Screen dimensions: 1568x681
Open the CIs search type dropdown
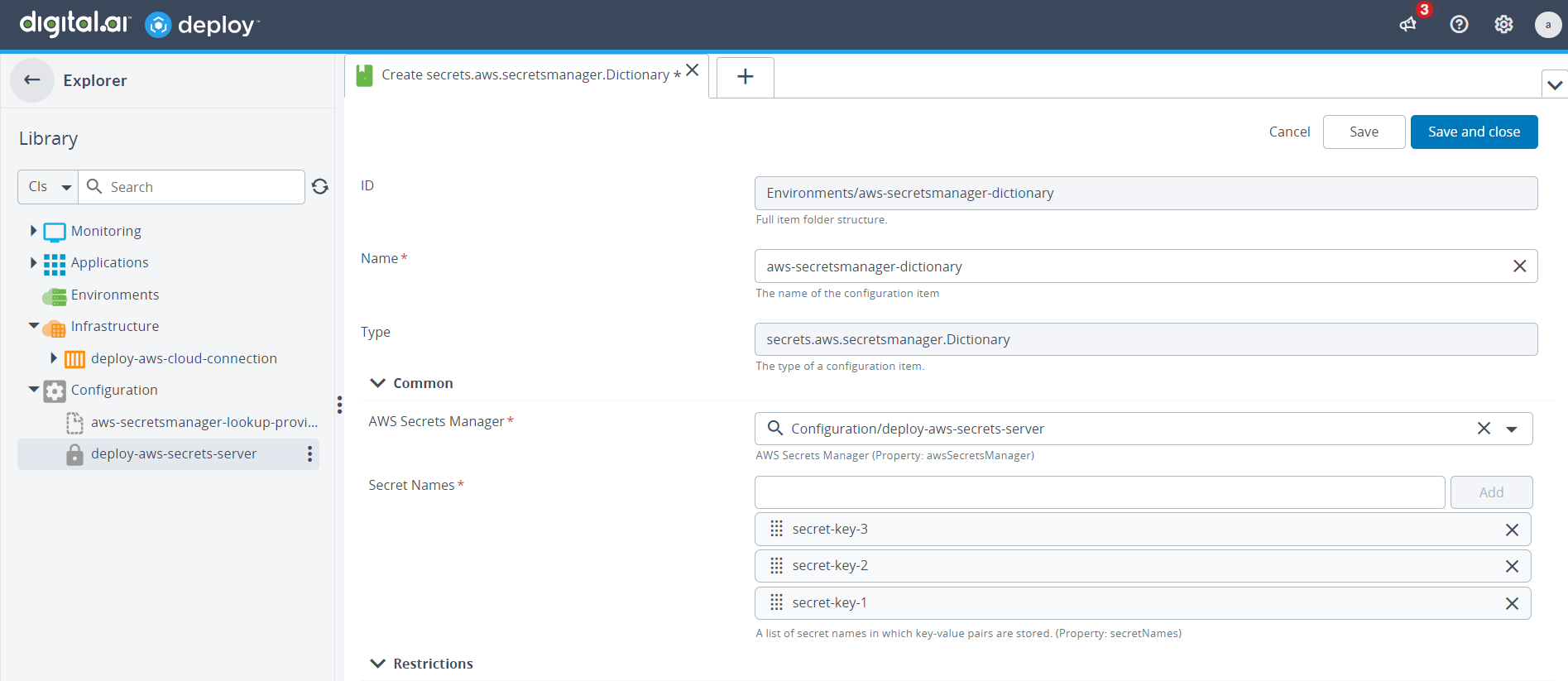pyautogui.click(x=48, y=187)
